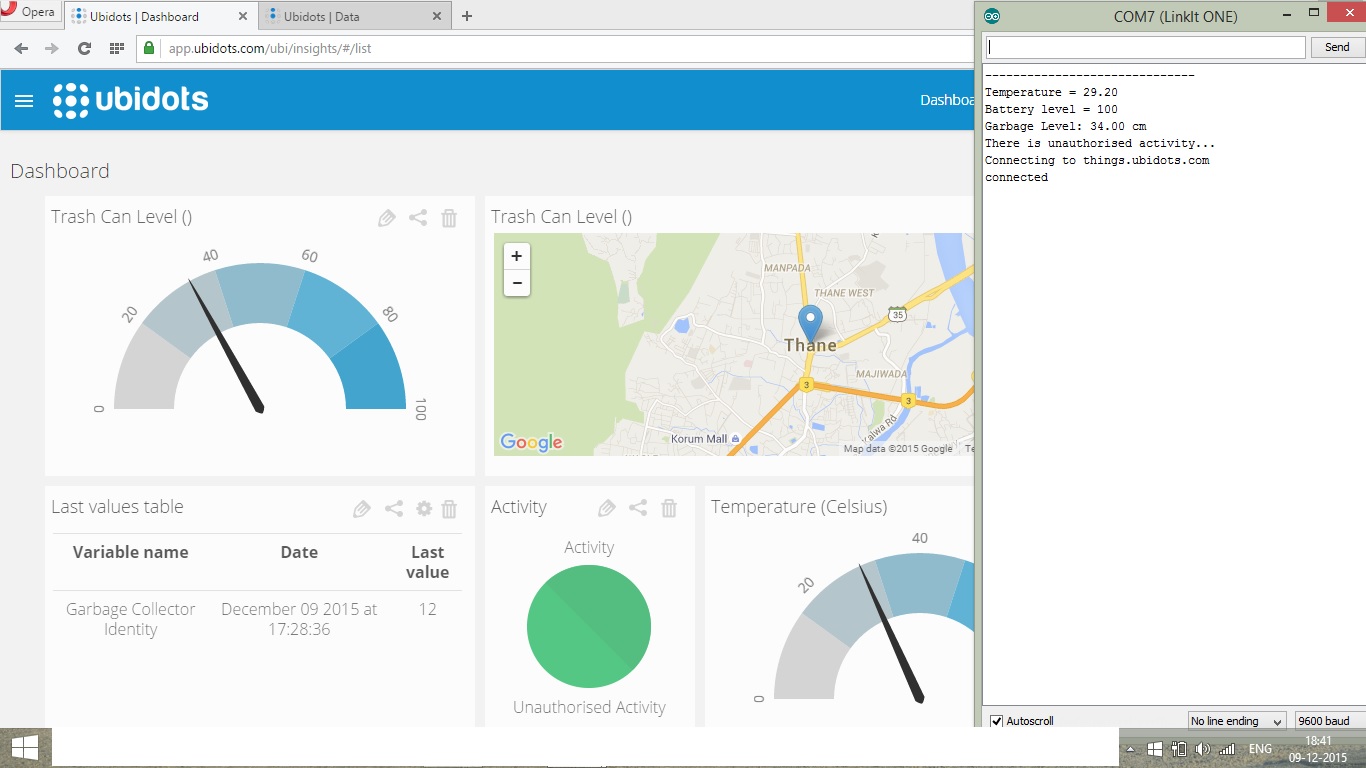This screenshot has width=1366, height=768.
Task: Click the Last value column header
Action: tap(428, 562)
